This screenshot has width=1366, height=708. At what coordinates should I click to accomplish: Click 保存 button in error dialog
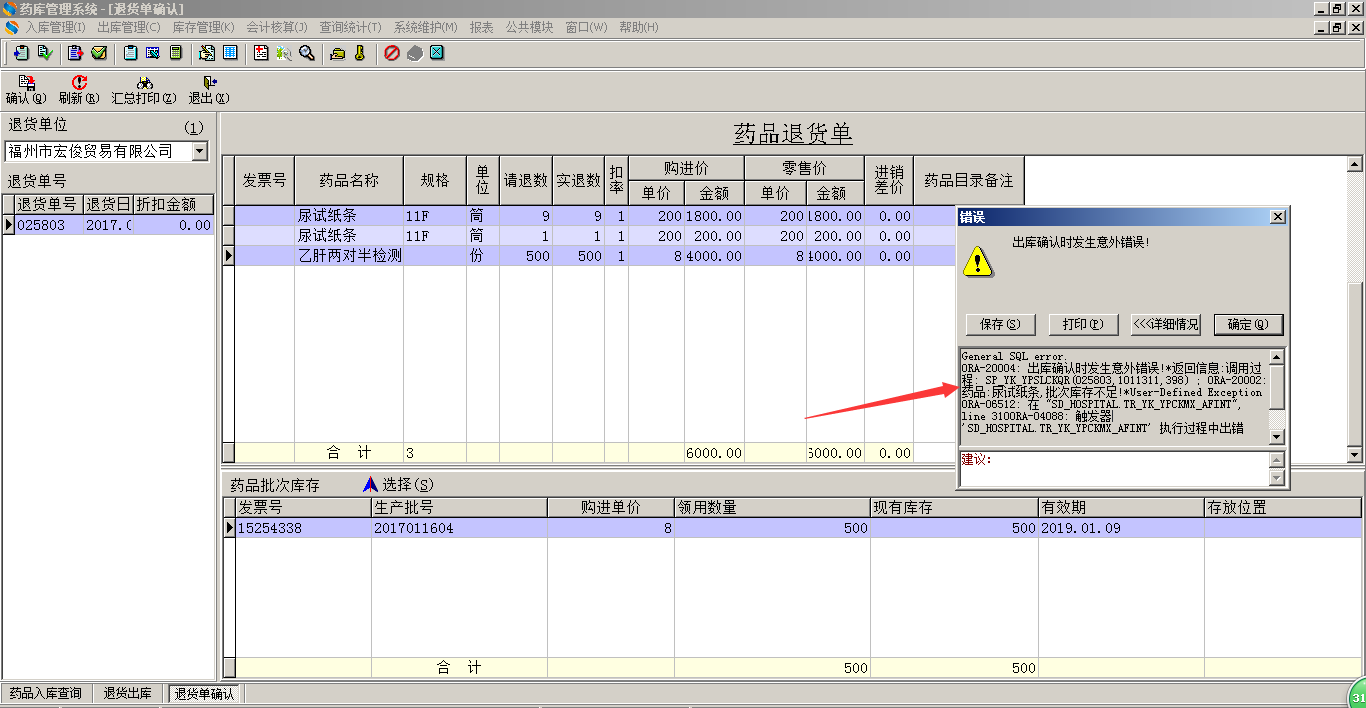1000,324
